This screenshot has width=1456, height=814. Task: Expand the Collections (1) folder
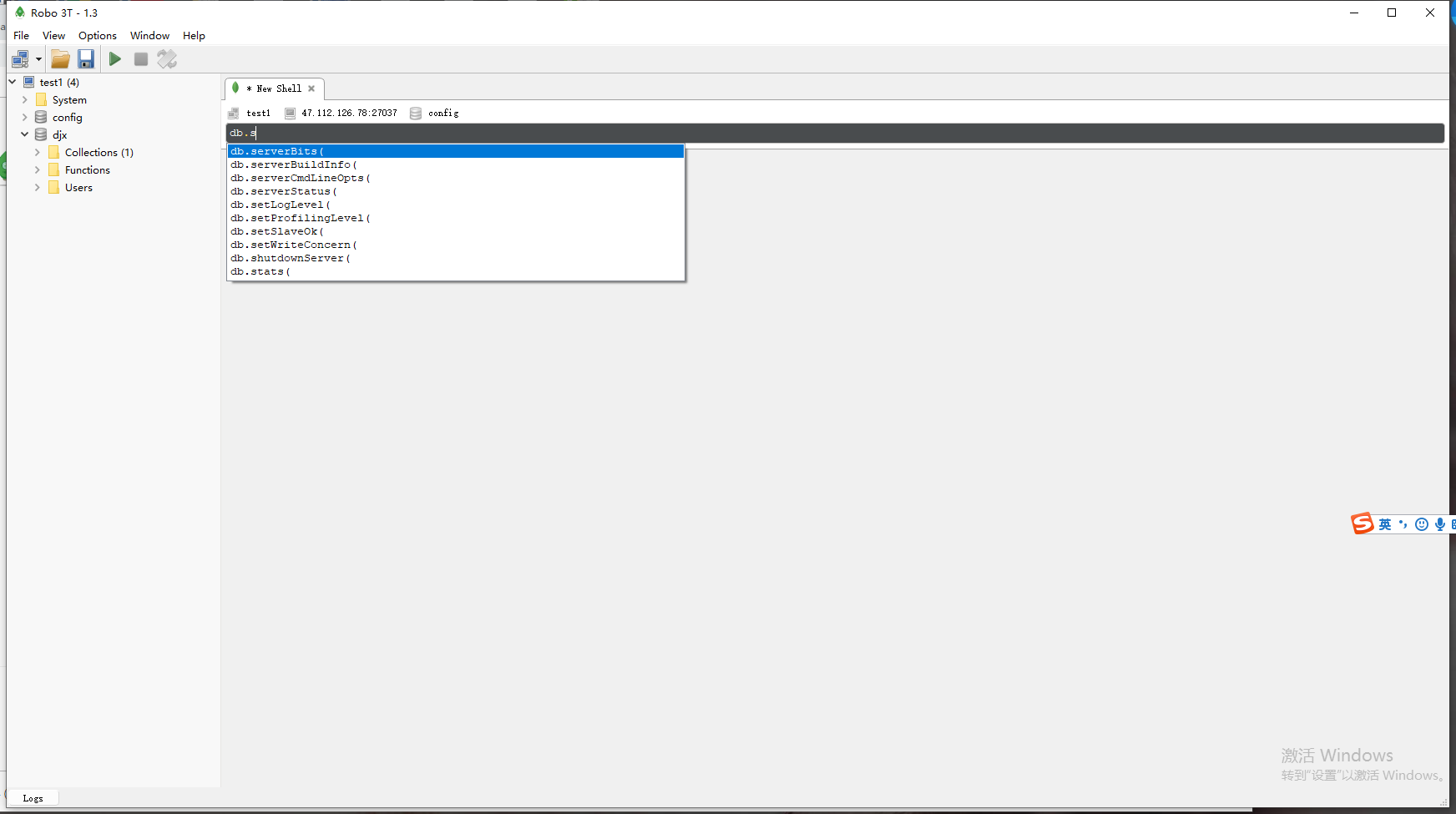pyautogui.click(x=38, y=152)
